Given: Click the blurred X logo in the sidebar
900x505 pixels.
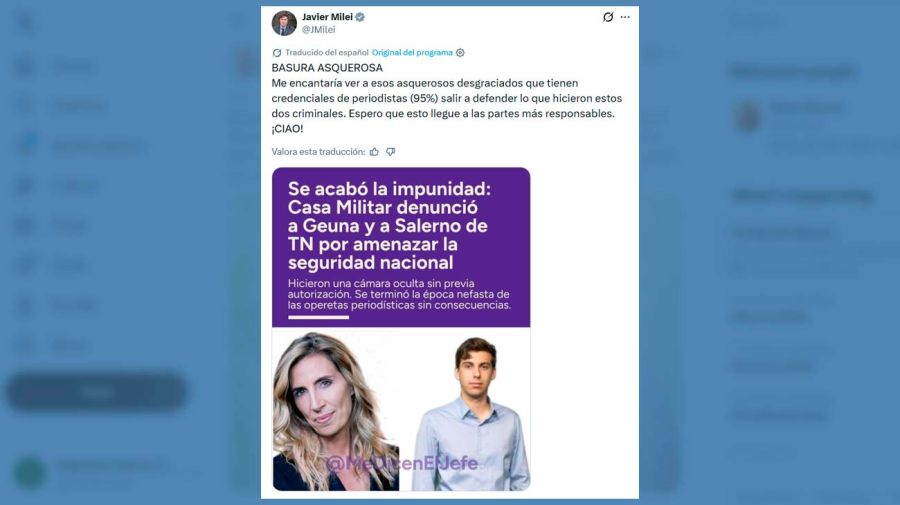Looking at the screenshot, I should (x=26, y=24).
